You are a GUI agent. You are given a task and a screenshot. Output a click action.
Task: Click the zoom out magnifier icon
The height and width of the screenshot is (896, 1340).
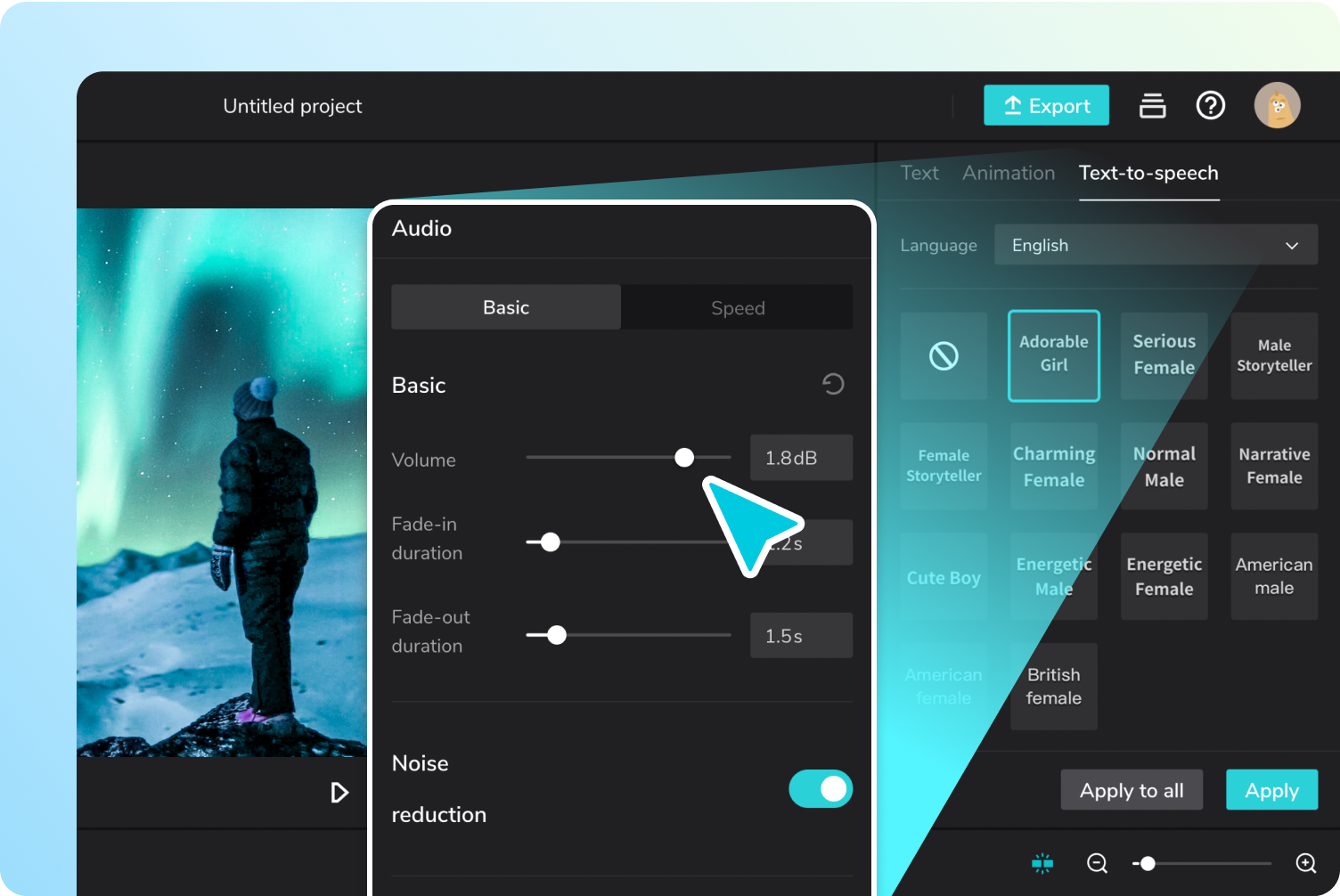(x=1097, y=863)
